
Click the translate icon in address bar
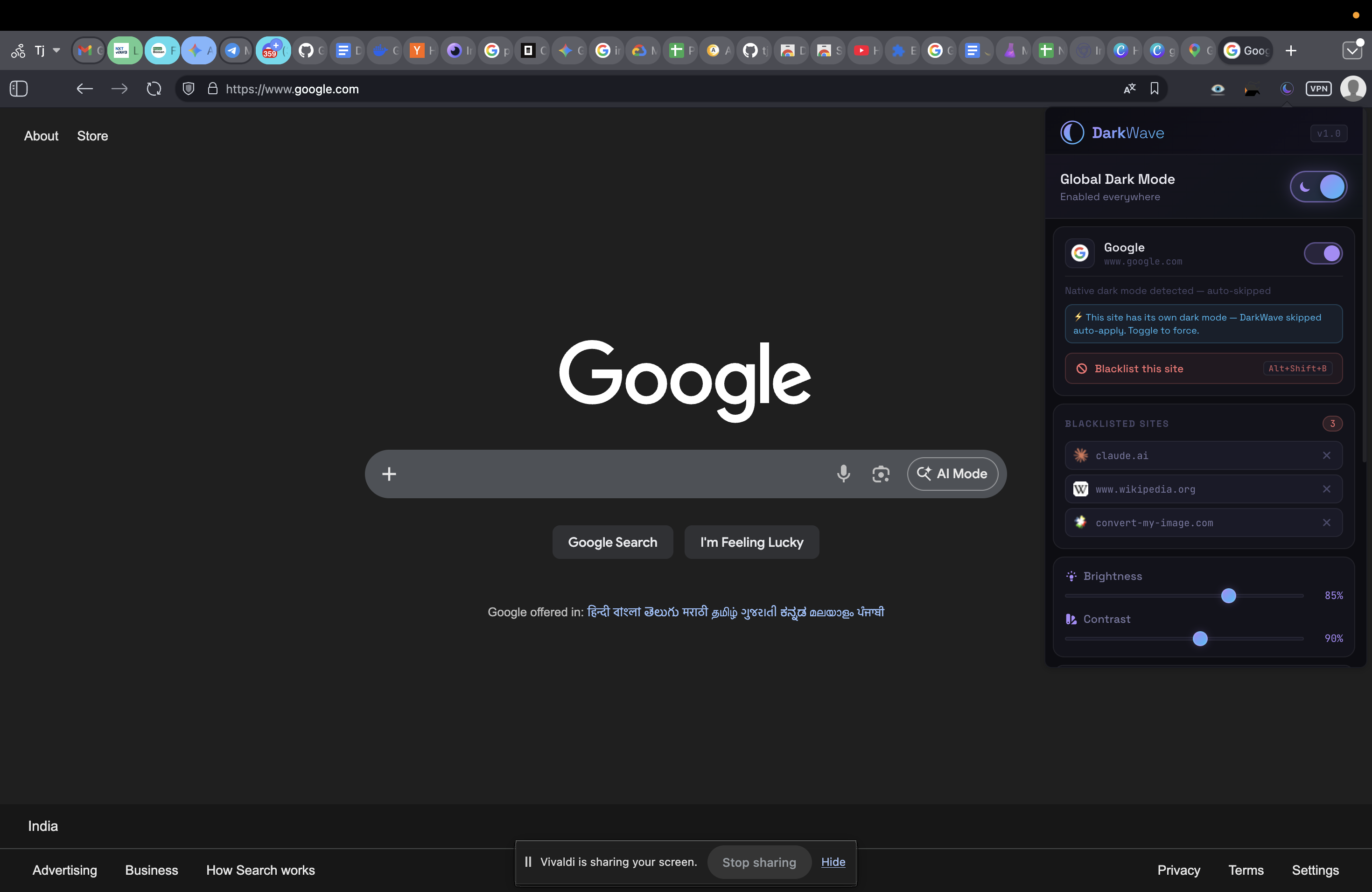point(1129,88)
